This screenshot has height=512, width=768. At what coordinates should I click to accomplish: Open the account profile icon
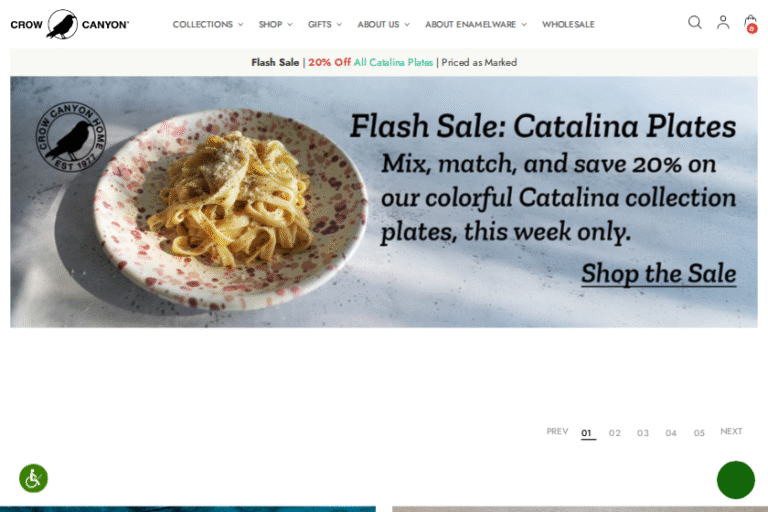pyautogui.click(x=723, y=23)
